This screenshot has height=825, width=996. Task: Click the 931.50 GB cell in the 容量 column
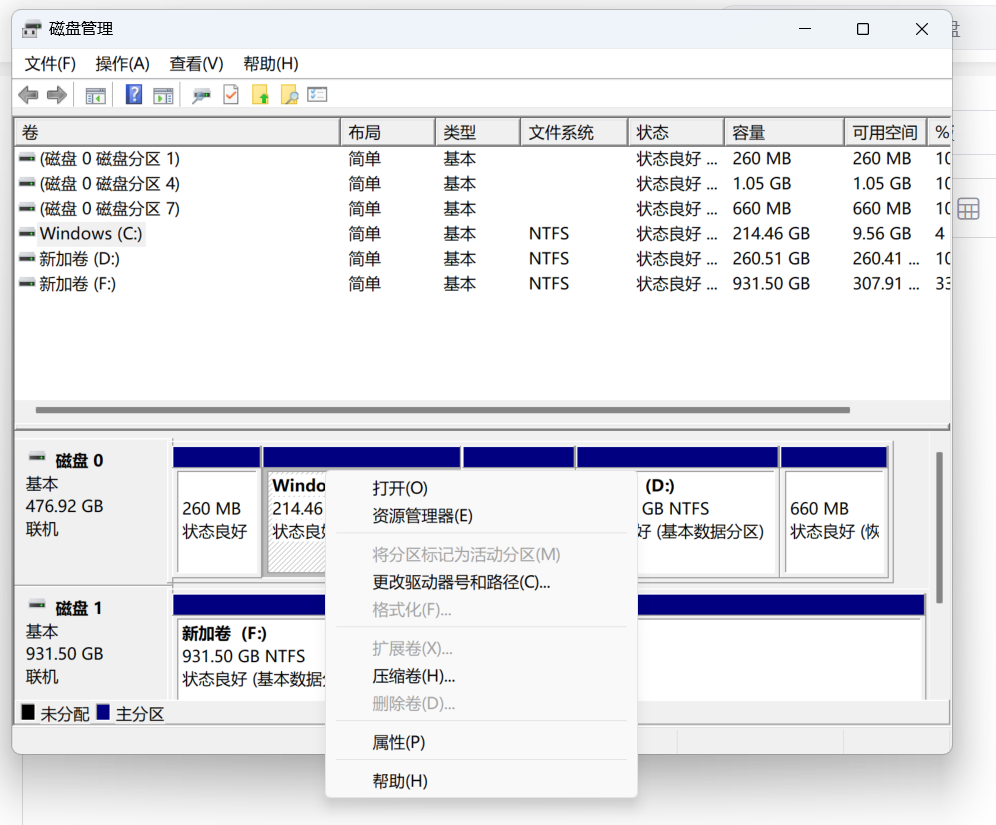point(771,283)
